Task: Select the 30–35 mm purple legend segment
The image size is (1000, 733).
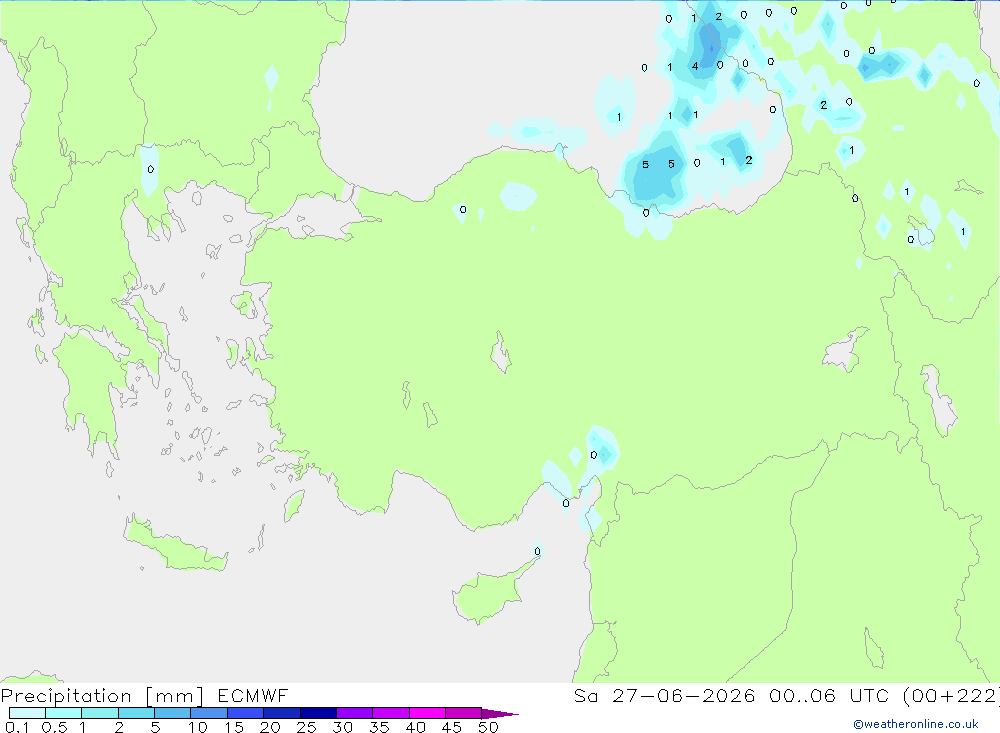Action: (x=355, y=713)
